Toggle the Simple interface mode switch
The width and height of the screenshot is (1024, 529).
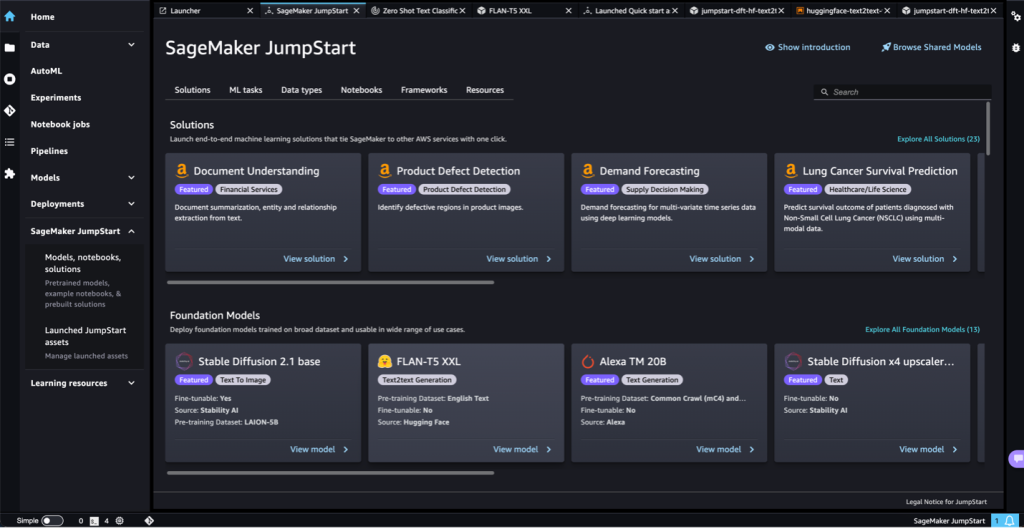[52, 521]
